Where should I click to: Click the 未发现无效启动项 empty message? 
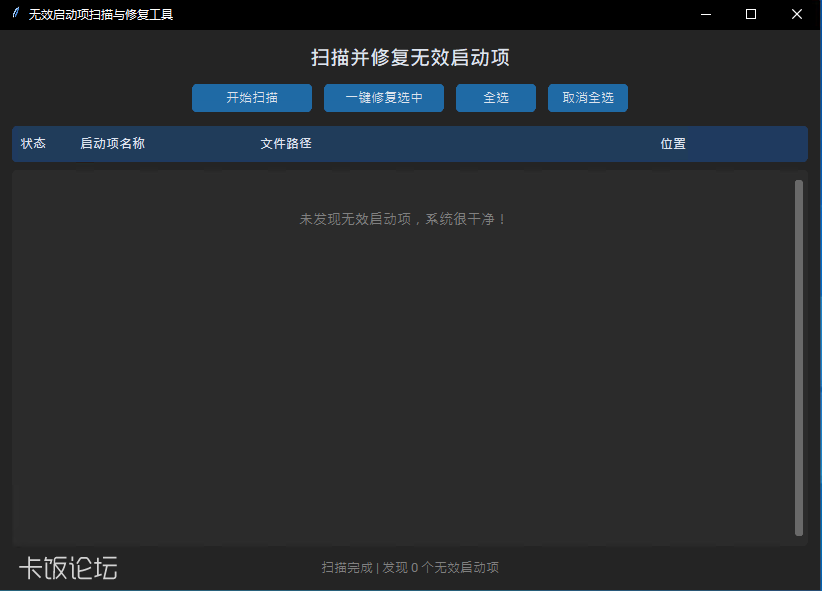(x=403, y=219)
